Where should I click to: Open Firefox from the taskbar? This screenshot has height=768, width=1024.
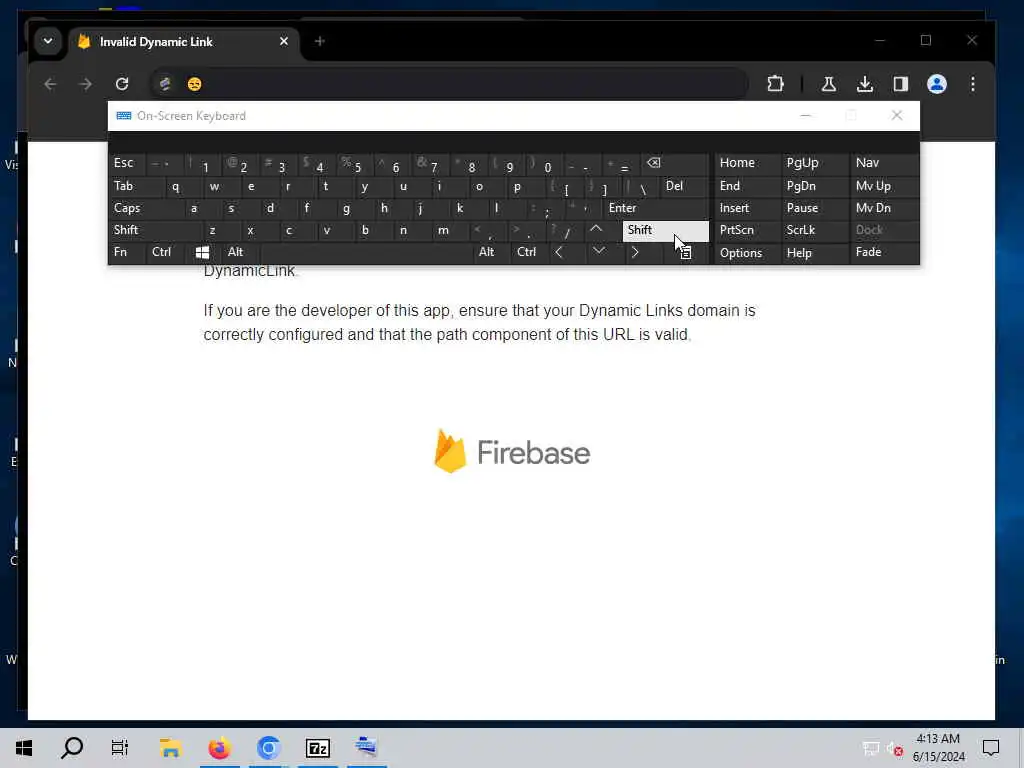(x=219, y=748)
